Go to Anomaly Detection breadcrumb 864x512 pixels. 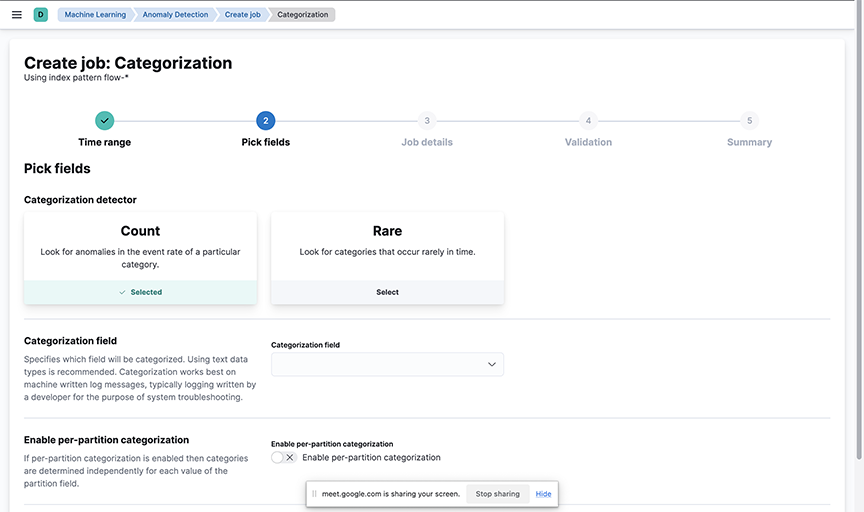tap(175, 15)
